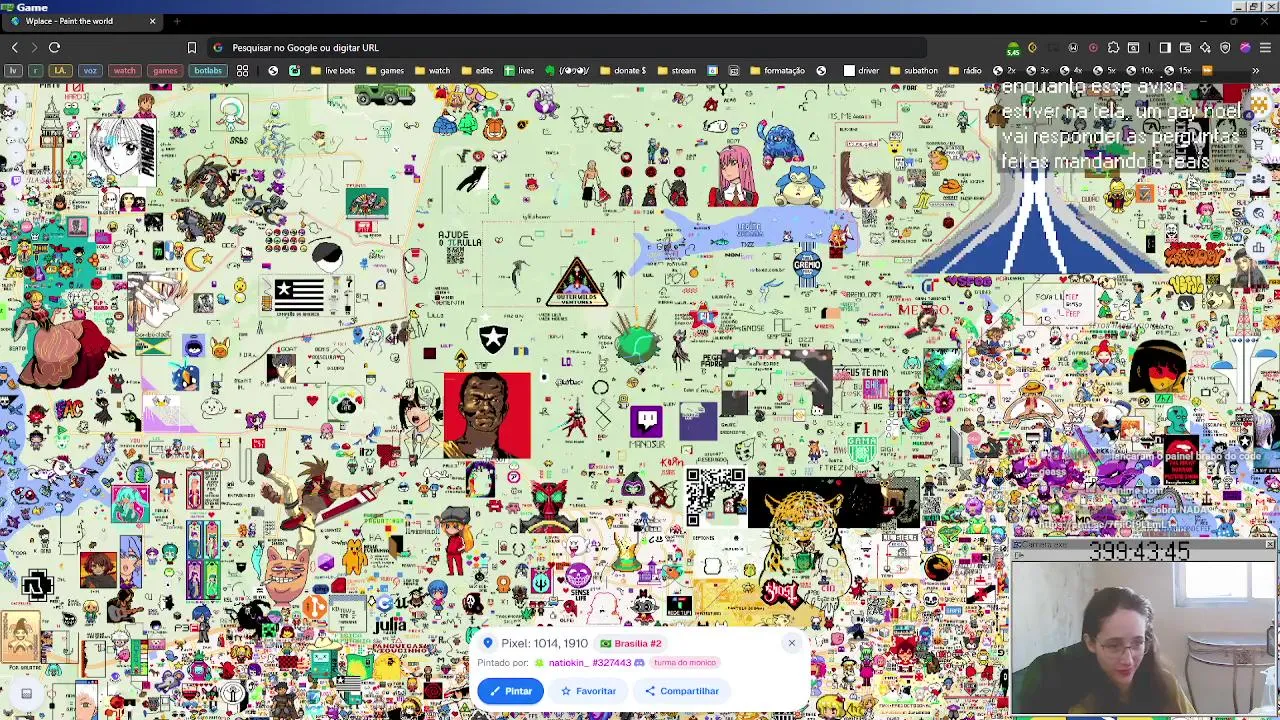This screenshot has width=1280, height=720.
Task: Open the Wplace store cart icon
Action: point(1259,143)
